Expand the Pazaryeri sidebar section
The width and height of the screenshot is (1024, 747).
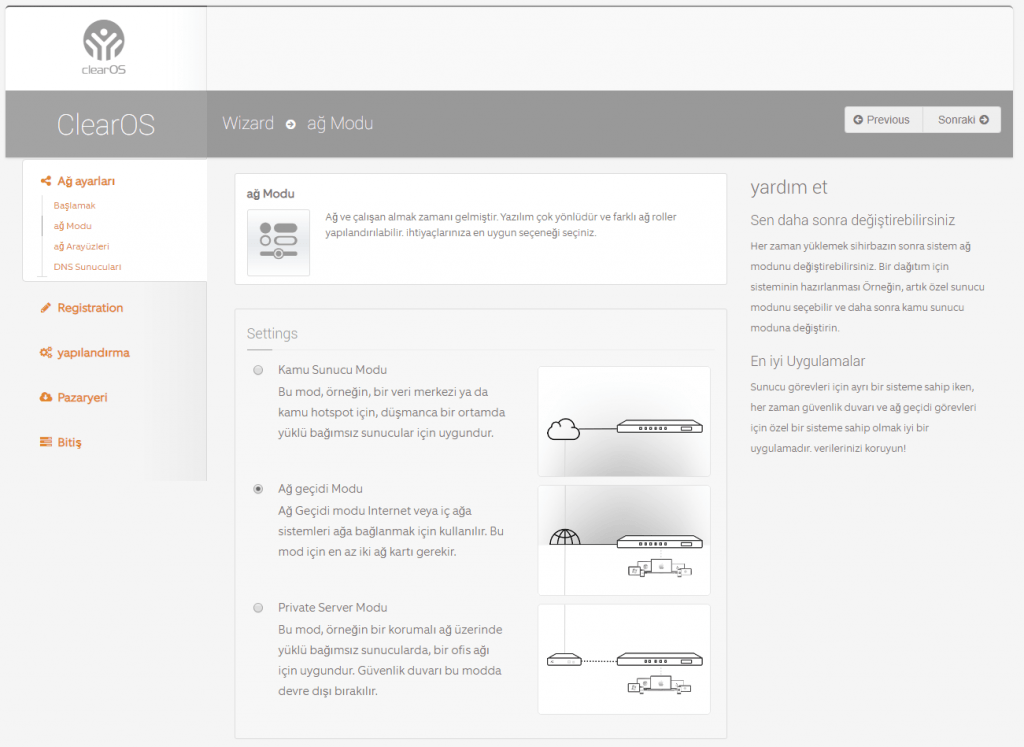pos(82,397)
